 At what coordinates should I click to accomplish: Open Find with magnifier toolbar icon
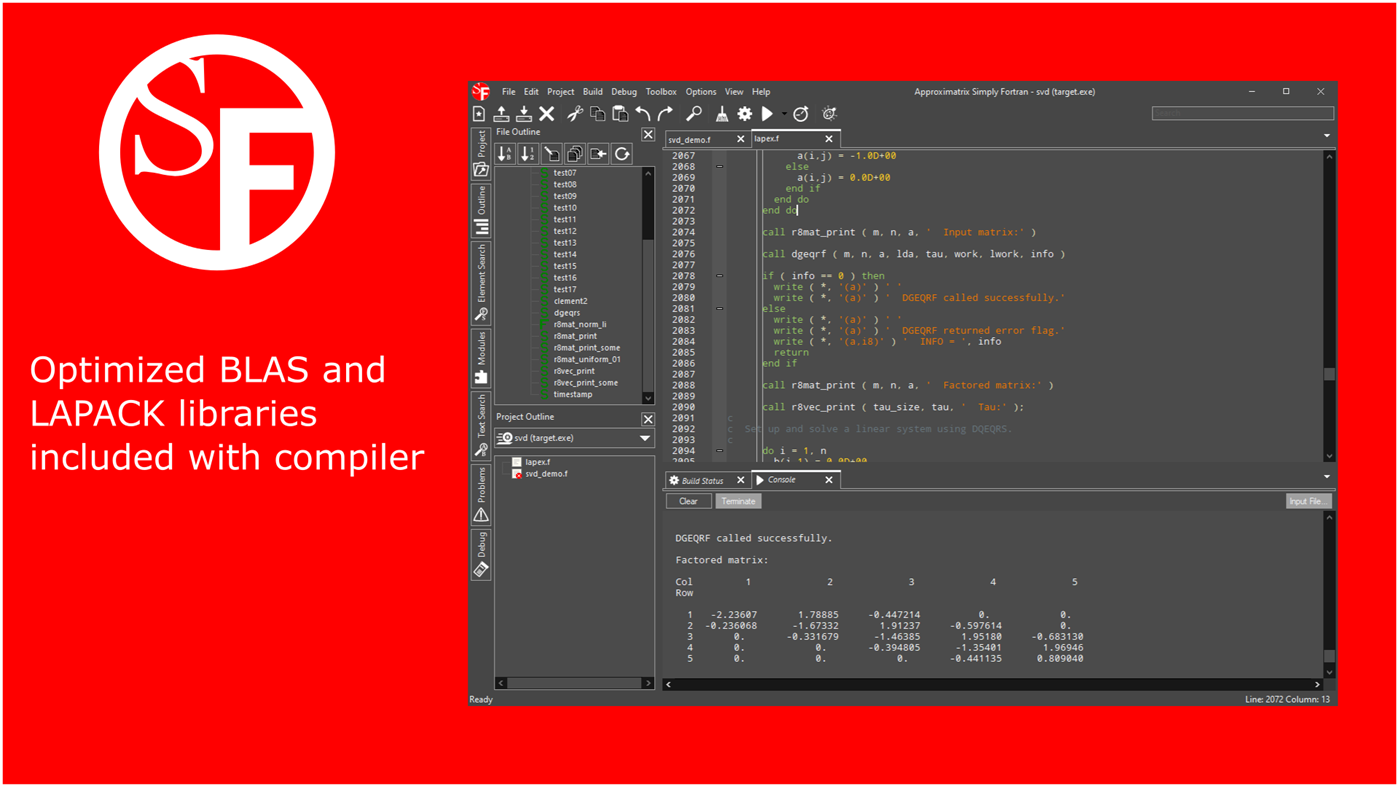tap(694, 114)
